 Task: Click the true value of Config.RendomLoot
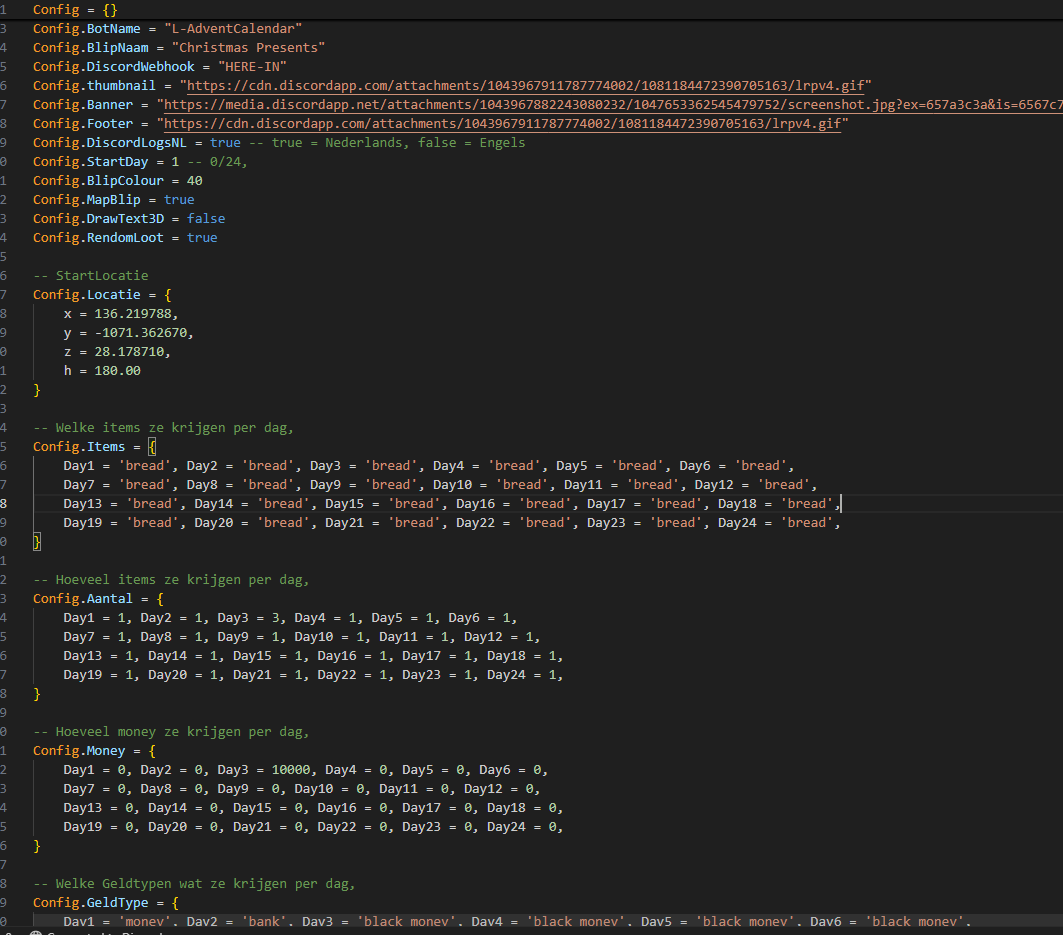point(202,237)
